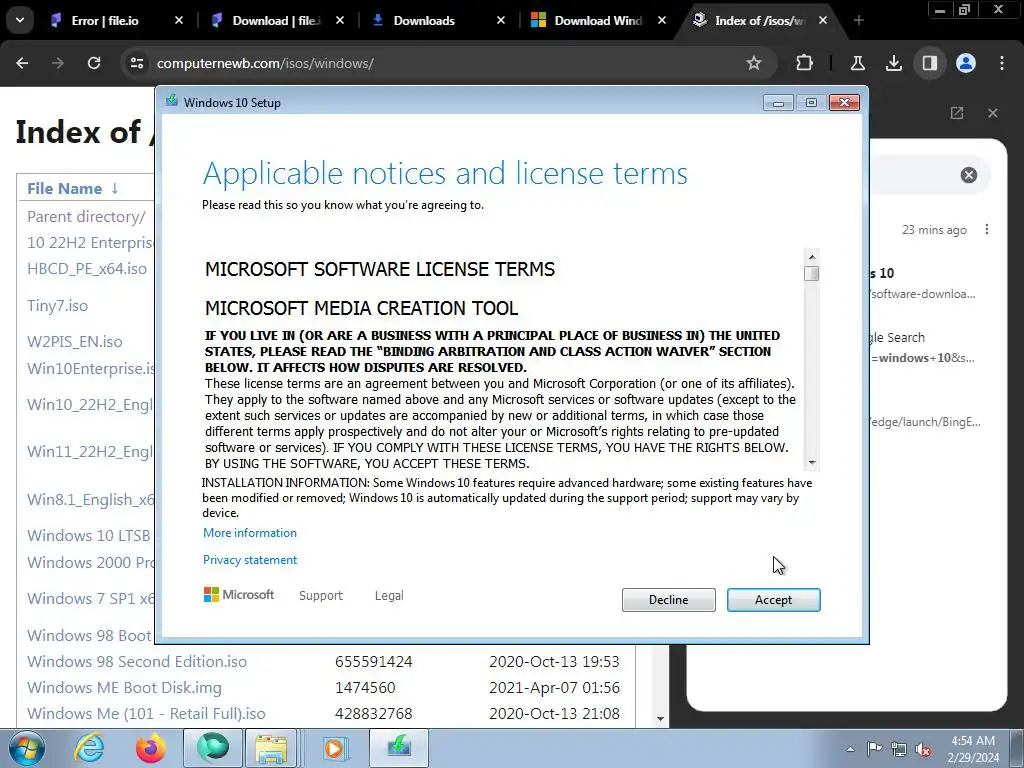Image resolution: width=1024 pixels, height=768 pixels.
Task: Click the page scrollbar down arrow
Action: click(660, 719)
